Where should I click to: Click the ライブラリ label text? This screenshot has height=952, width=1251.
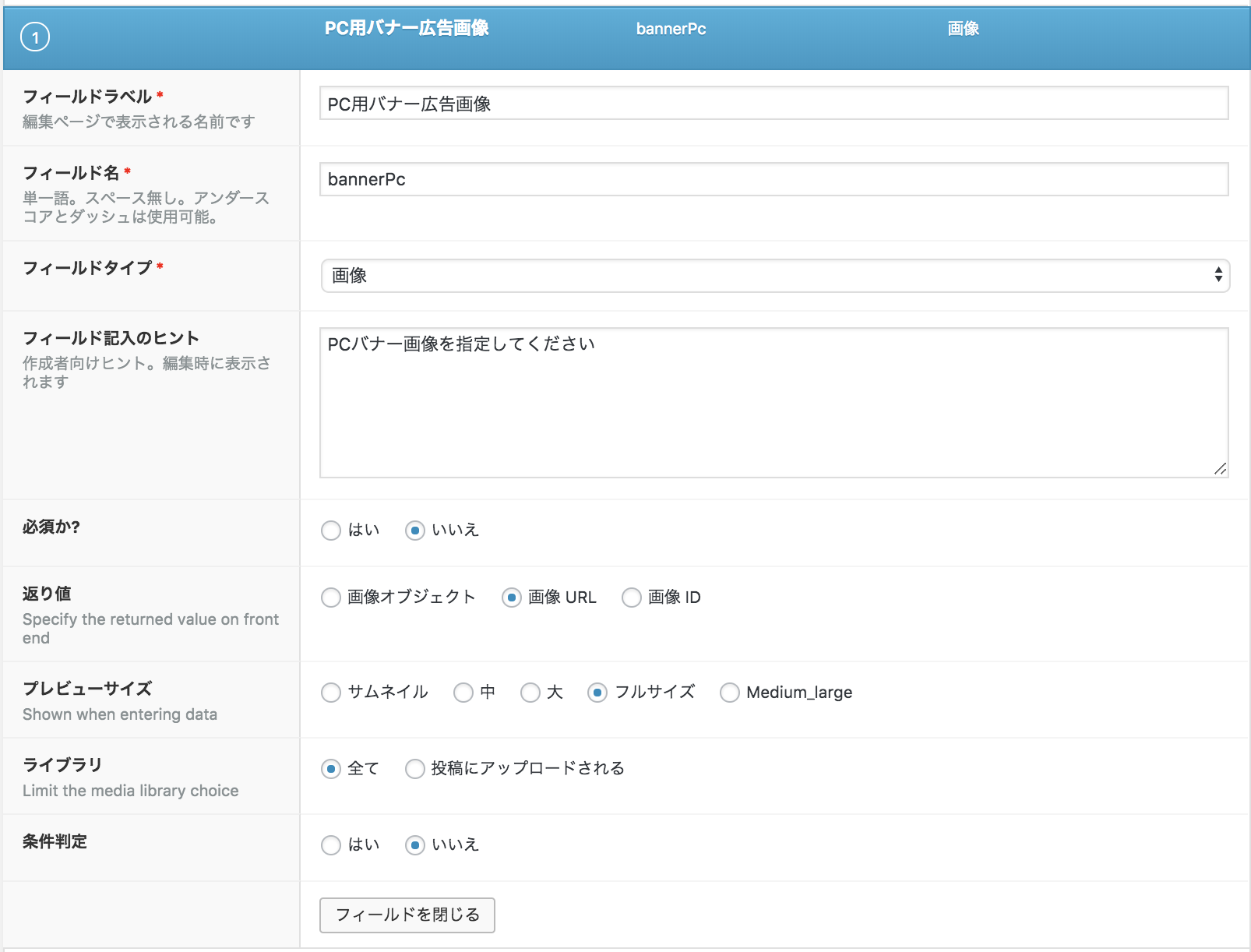click(x=62, y=765)
